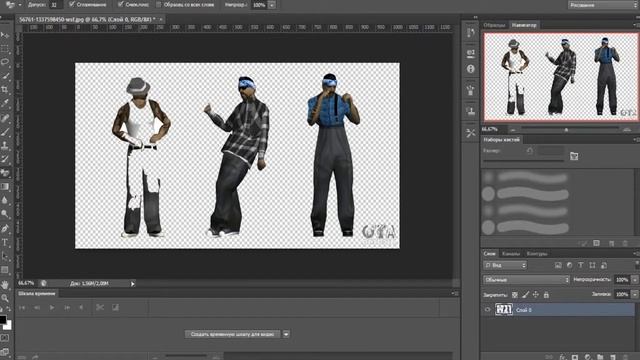Open layer Заливка dropdown arrow

[635, 294]
